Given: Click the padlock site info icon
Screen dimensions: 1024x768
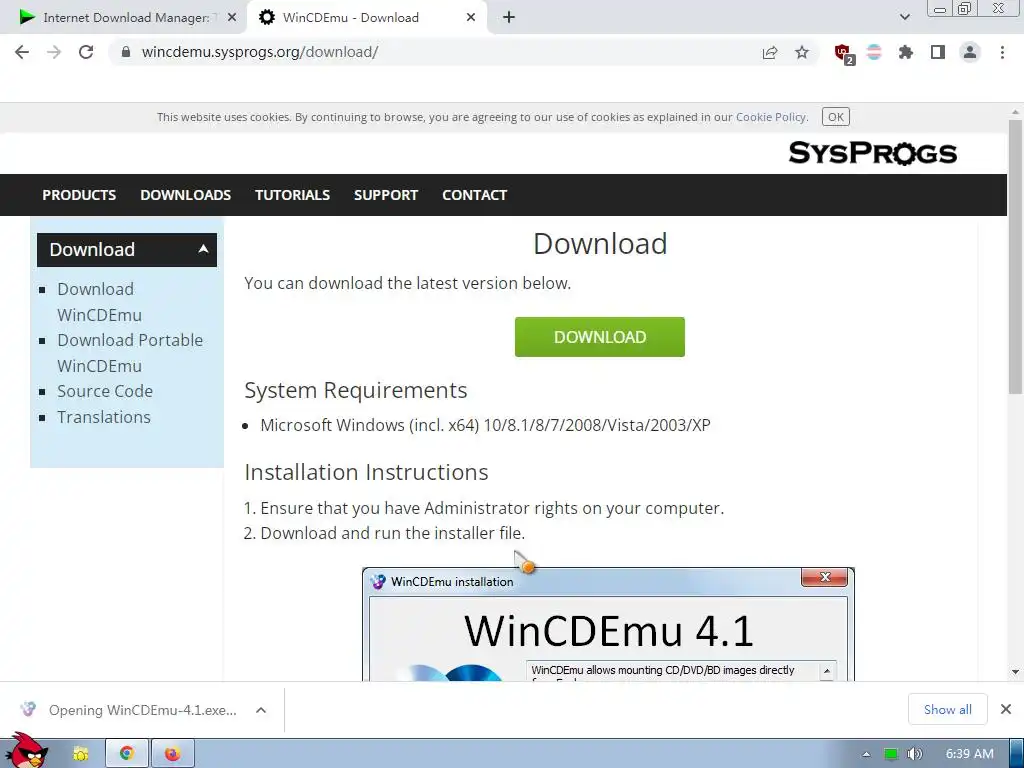Looking at the screenshot, I should 126,52.
